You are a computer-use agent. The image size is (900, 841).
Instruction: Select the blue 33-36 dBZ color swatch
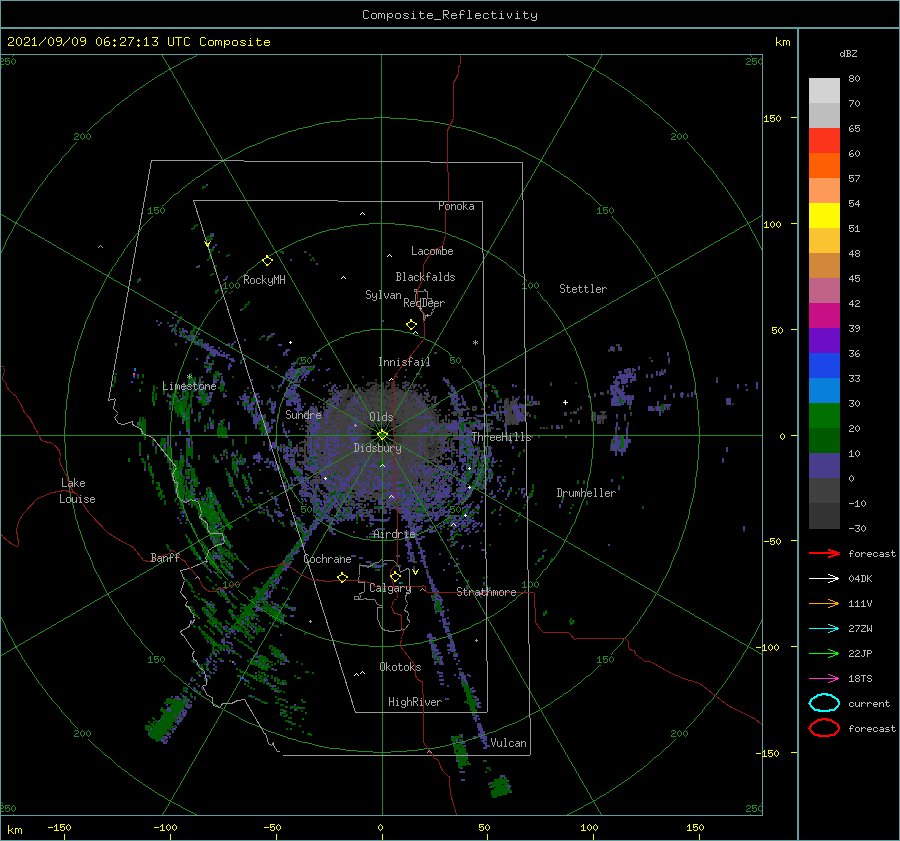pos(824,366)
